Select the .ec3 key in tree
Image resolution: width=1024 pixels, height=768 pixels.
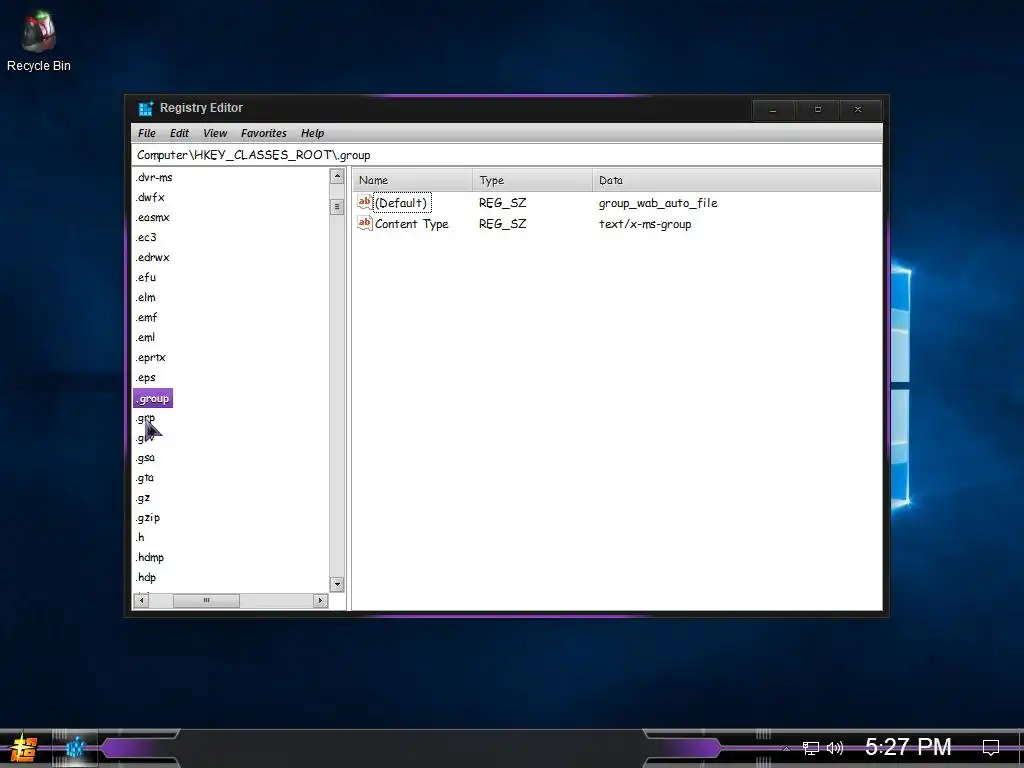coord(146,237)
